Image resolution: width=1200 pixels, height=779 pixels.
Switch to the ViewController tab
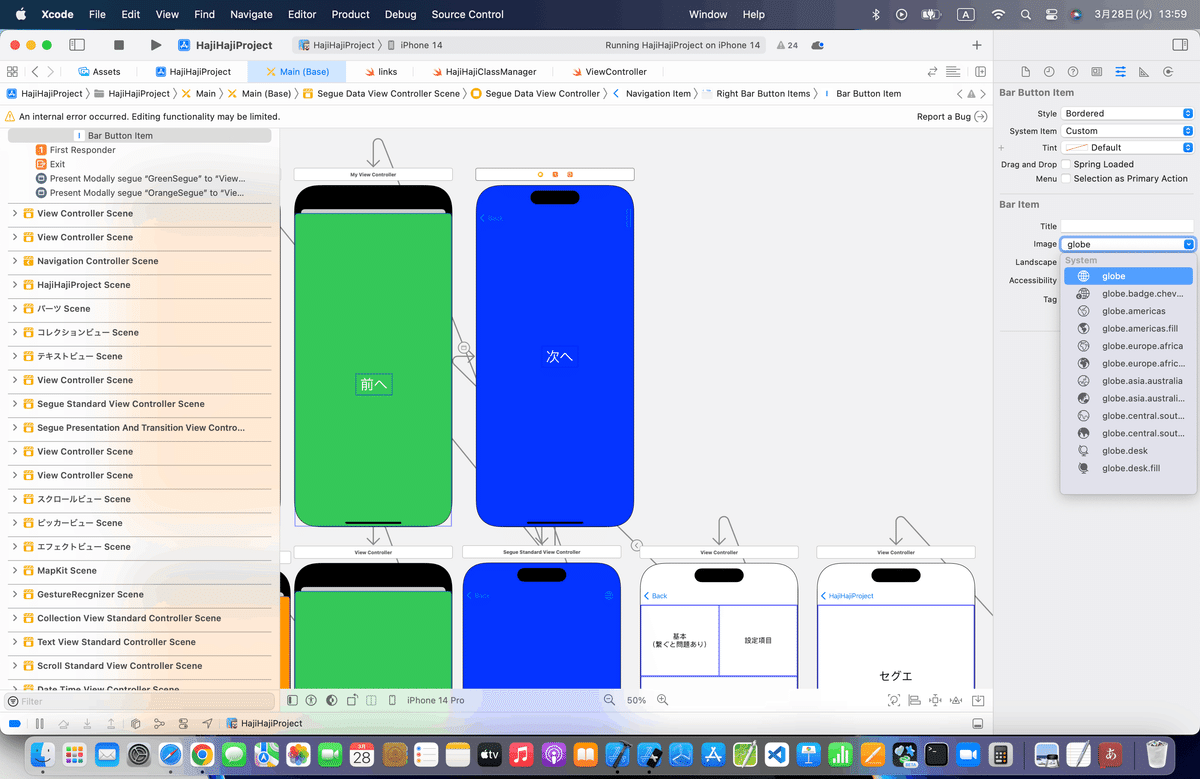coord(609,72)
